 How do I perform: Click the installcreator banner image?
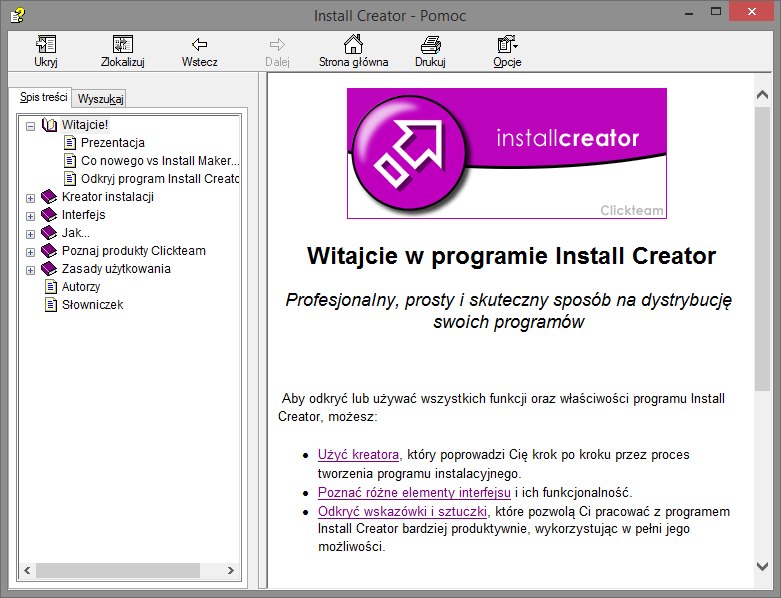(507, 153)
